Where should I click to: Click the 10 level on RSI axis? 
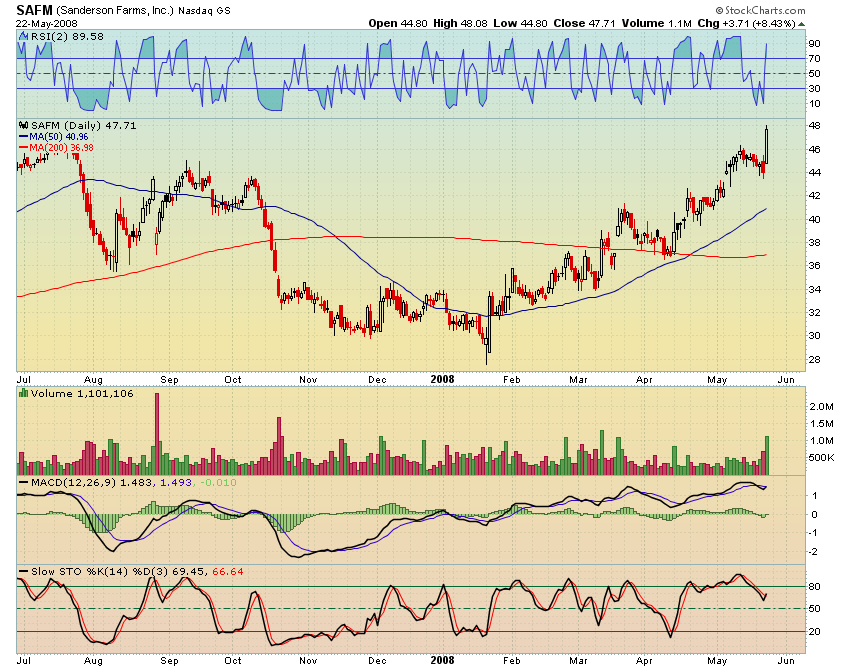[814, 104]
